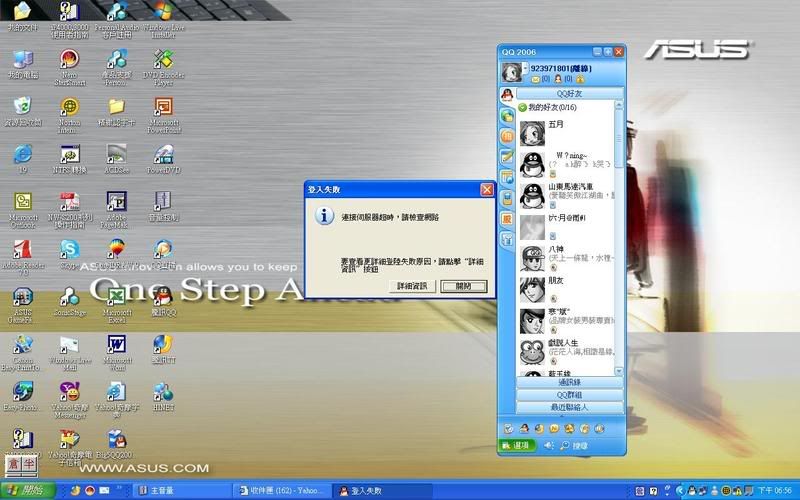Open PowerDVD desktop icon
Image resolution: width=800 pixels, height=500 pixels.
point(163,159)
